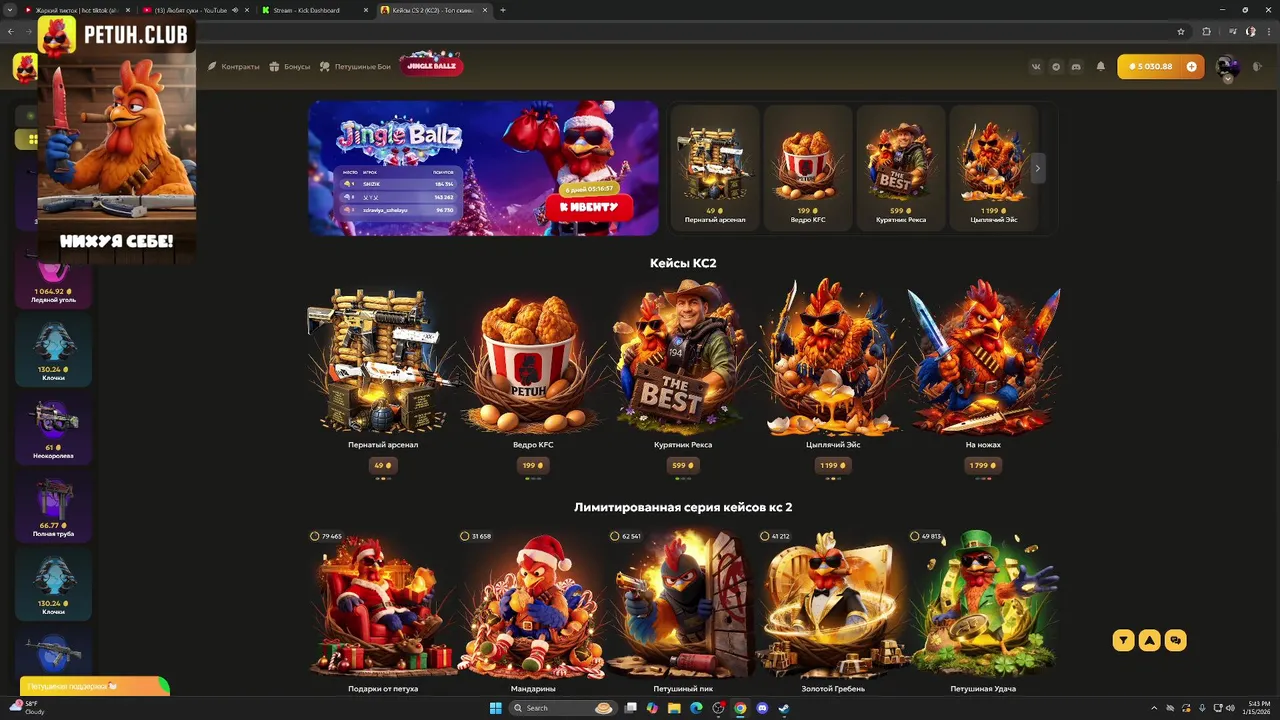Image resolution: width=1280 pixels, height=720 pixels.
Task: Select the Полная труба drop in the sidebar
Action: pos(54,506)
